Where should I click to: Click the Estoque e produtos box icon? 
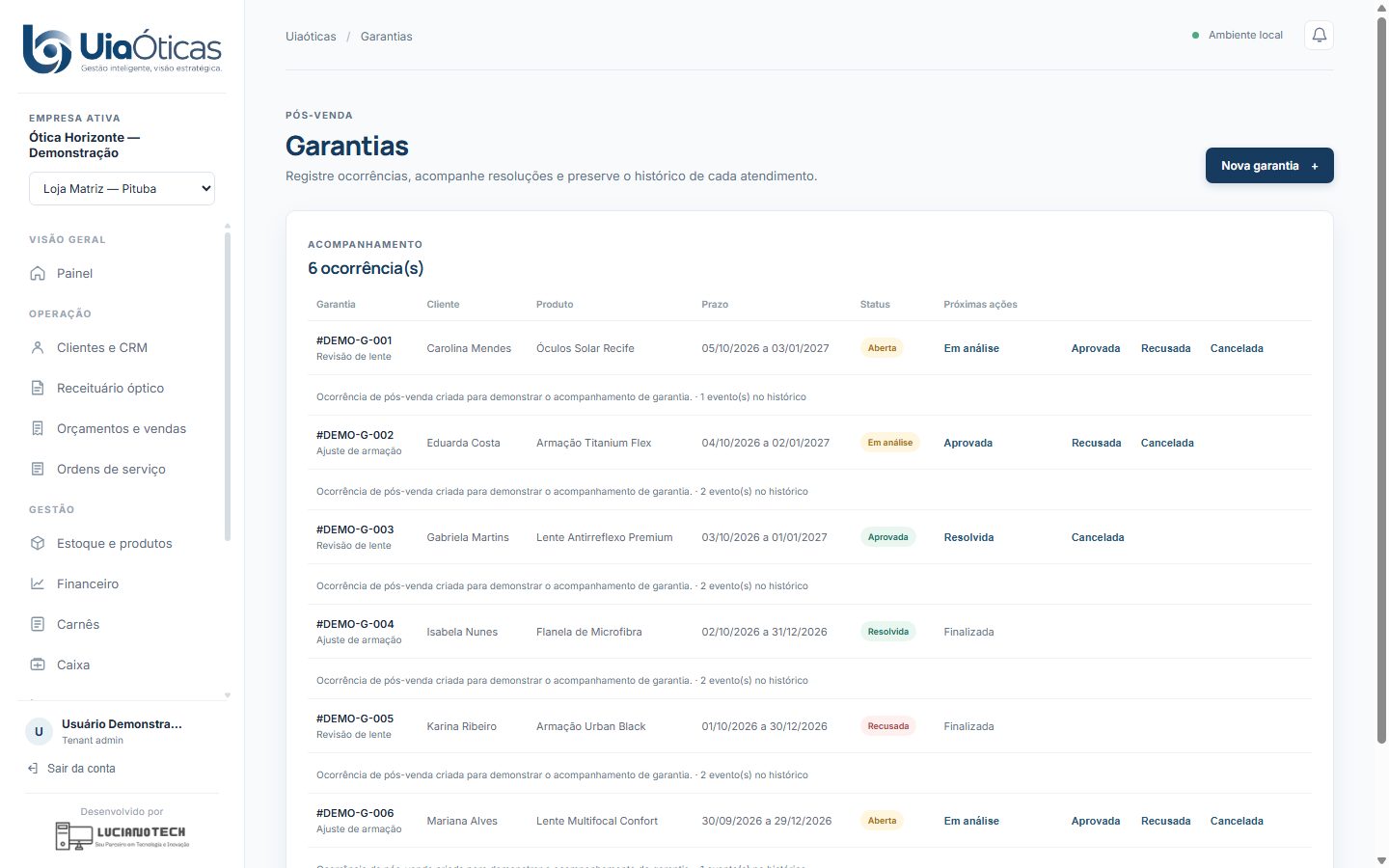tap(38, 544)
